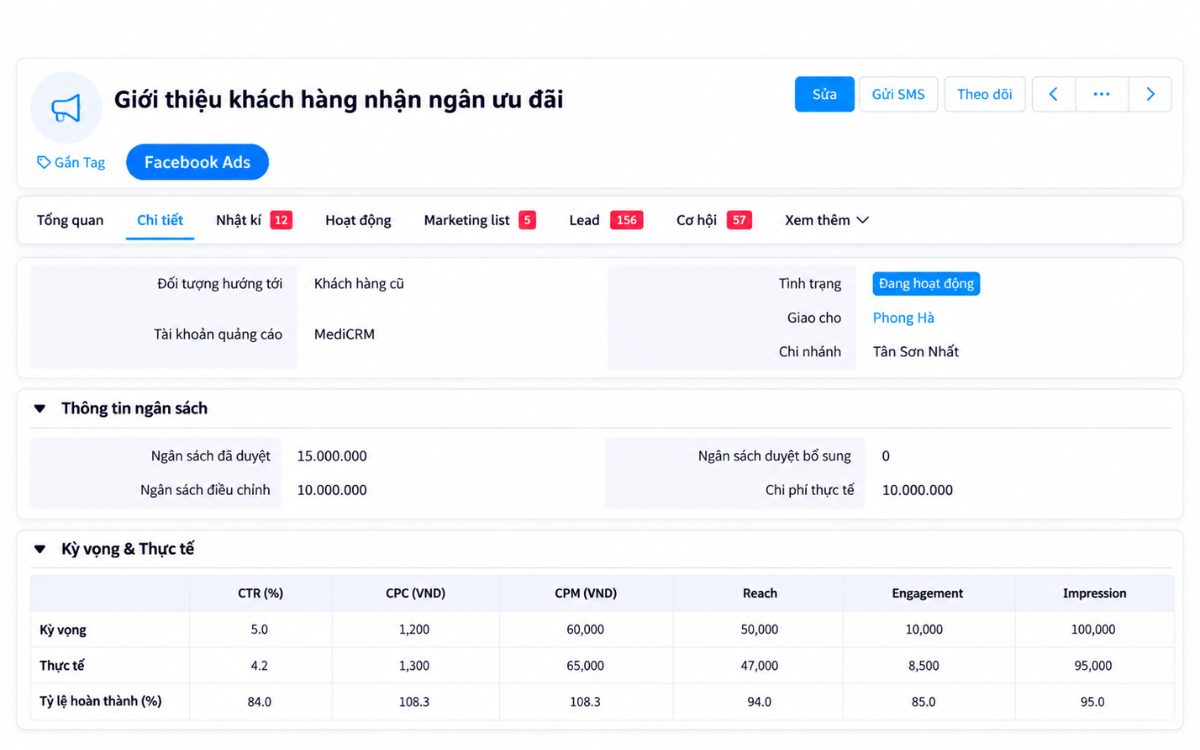Image resolution: width=1200 pixels, height=750 pixels.
Task: Open the Phong Hà assignee link
Action: point(904,318)
